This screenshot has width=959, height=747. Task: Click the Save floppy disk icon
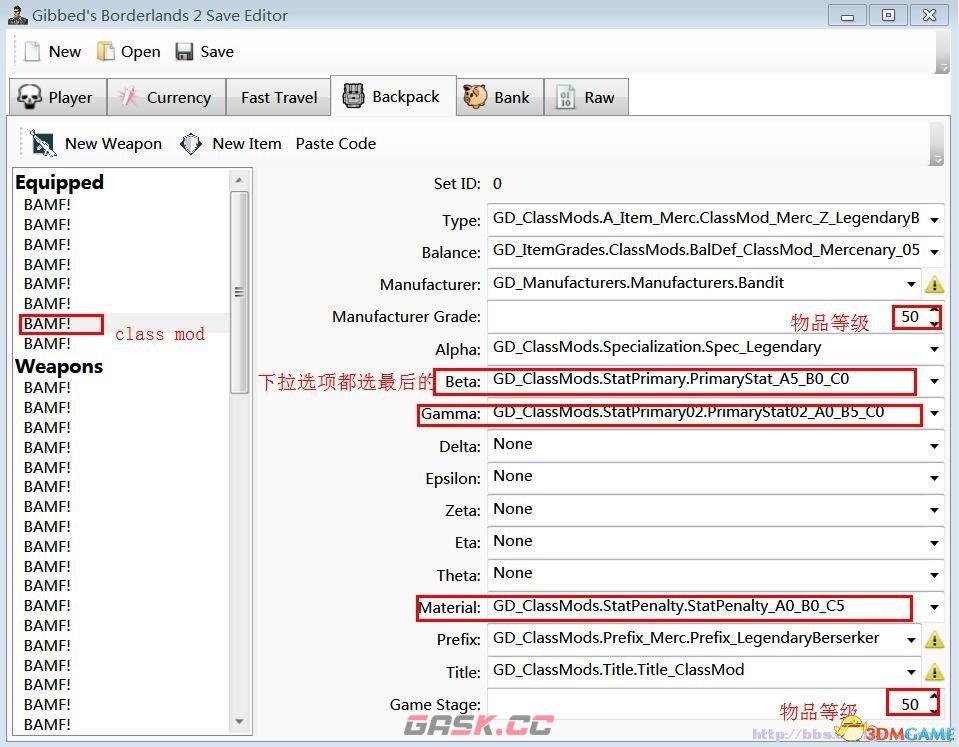pyautogui.click(x=184, y=51)
